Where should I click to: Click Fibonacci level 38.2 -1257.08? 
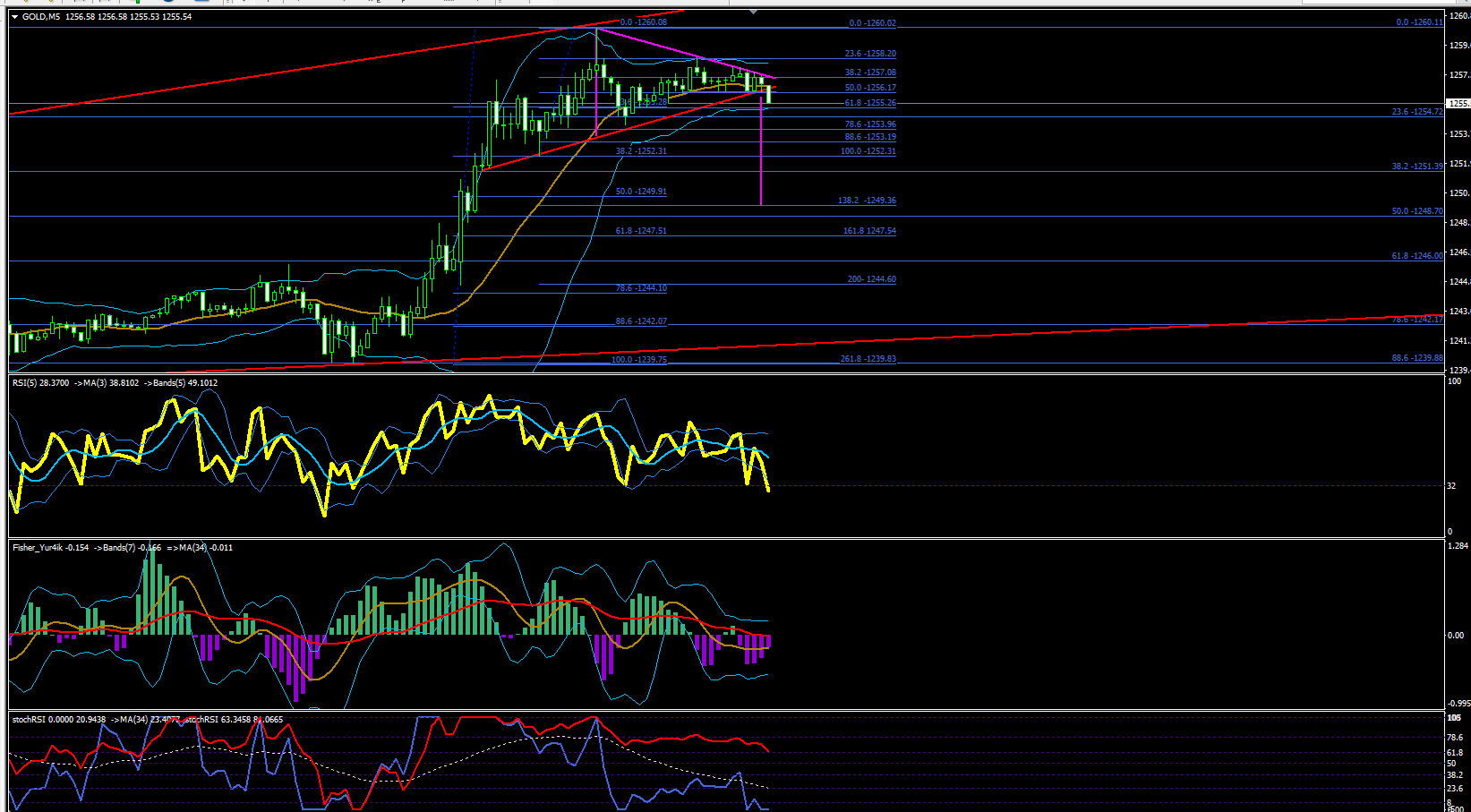(870, 73)
